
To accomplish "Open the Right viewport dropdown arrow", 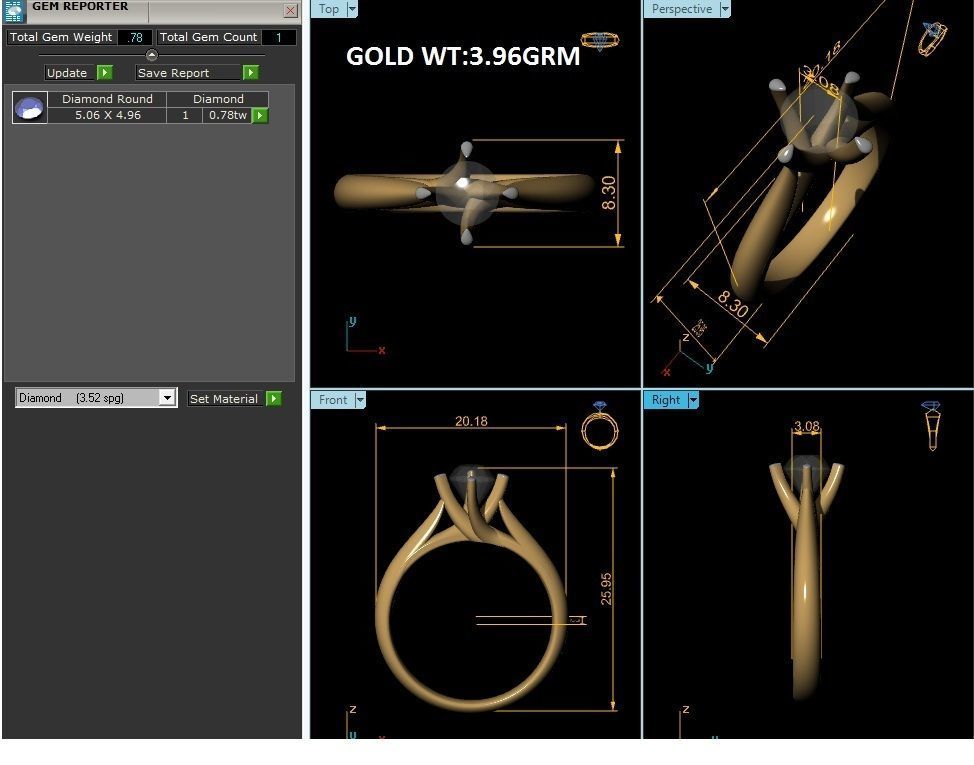I will [x=694, y=400].
